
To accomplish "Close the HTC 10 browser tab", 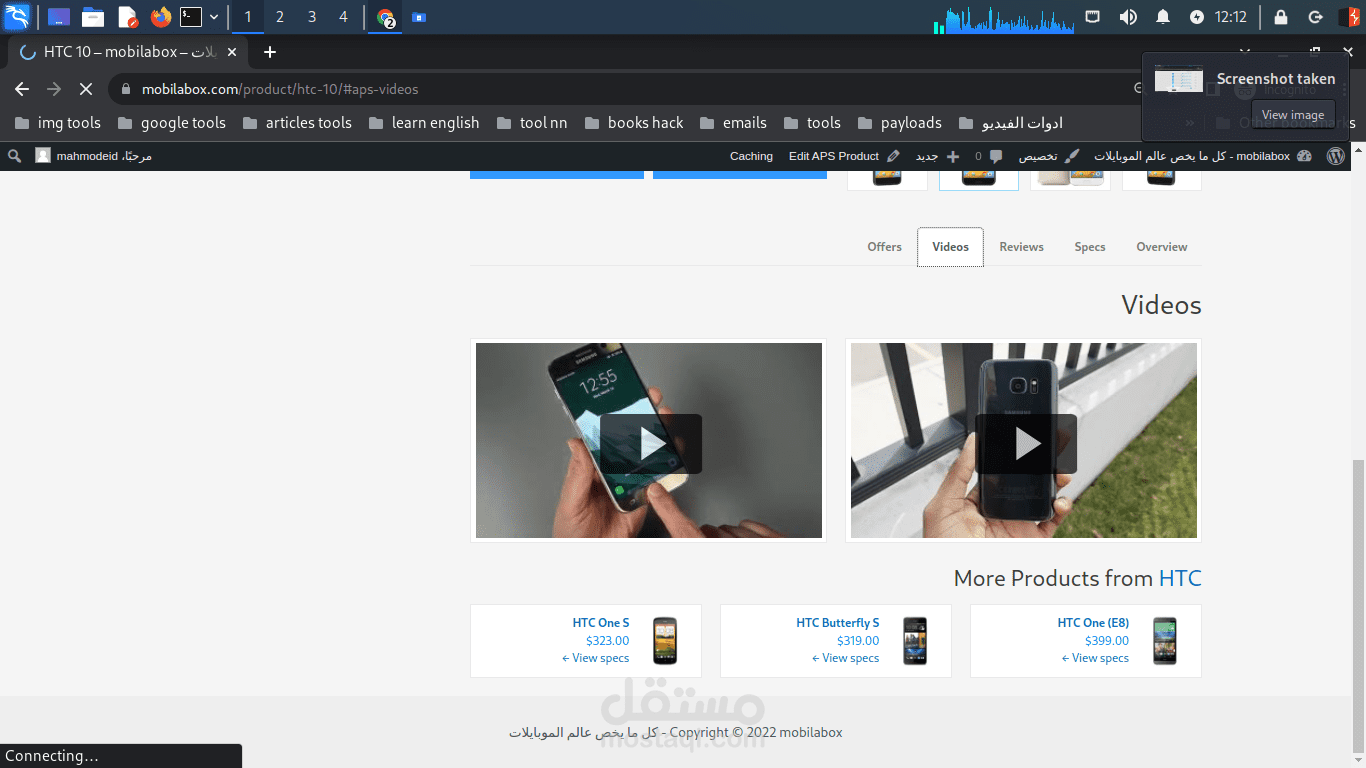I will pyautogui.click(x=232, y=52).
